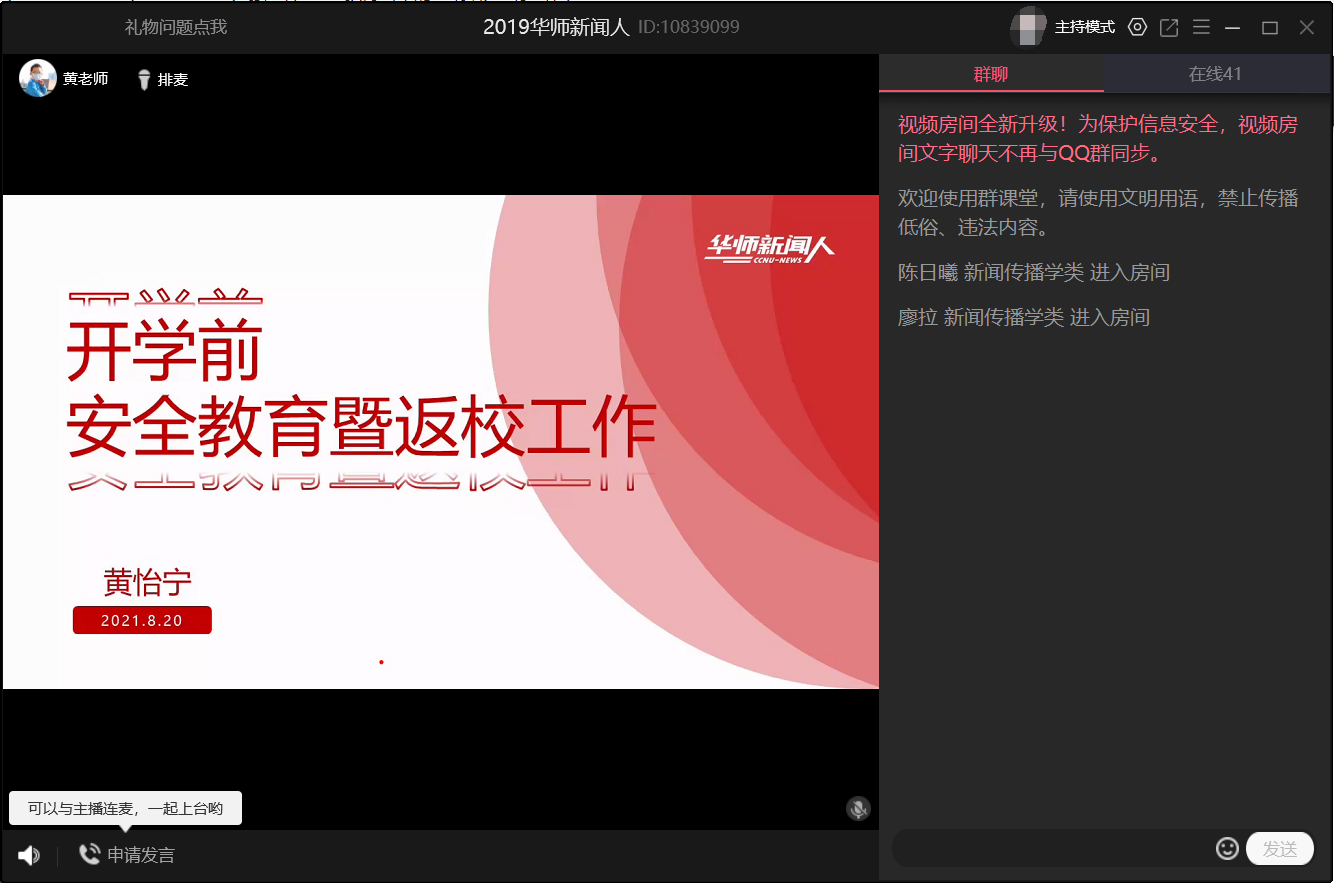Click the 排麦 microphone queue icon

144,79
